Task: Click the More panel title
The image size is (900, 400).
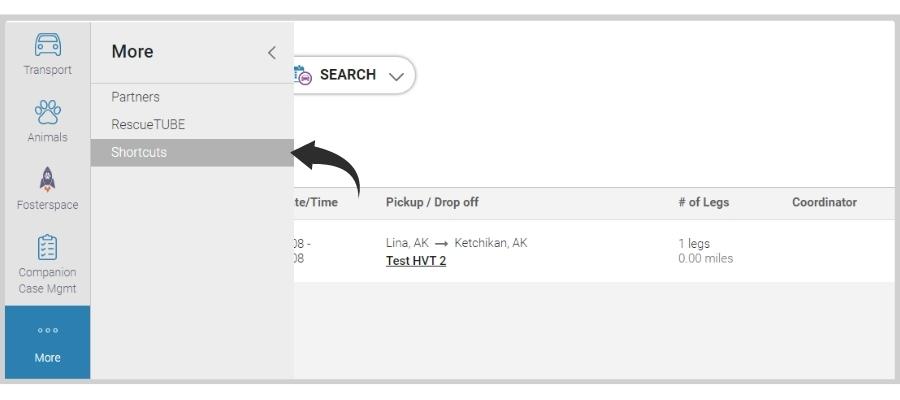Action: tap(132, 52)
